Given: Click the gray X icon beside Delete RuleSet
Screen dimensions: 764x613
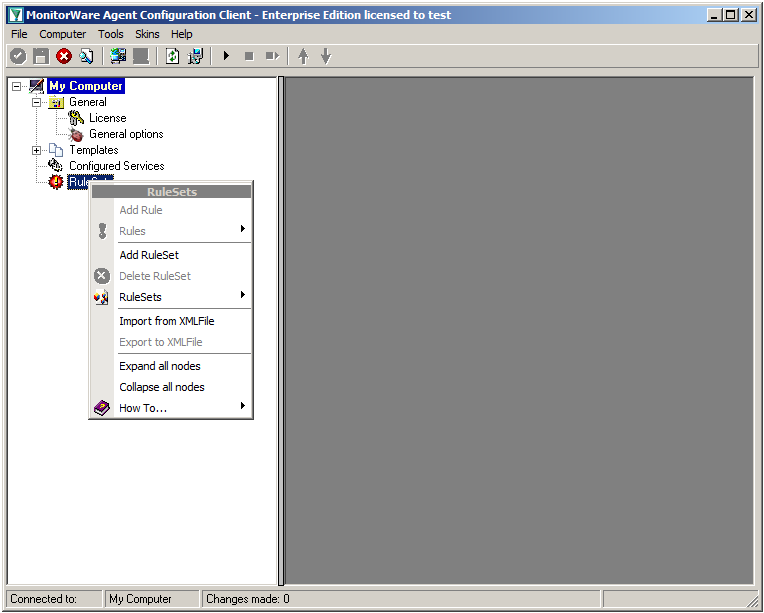Looking at the screenshot, I should (x=102, y=276).
